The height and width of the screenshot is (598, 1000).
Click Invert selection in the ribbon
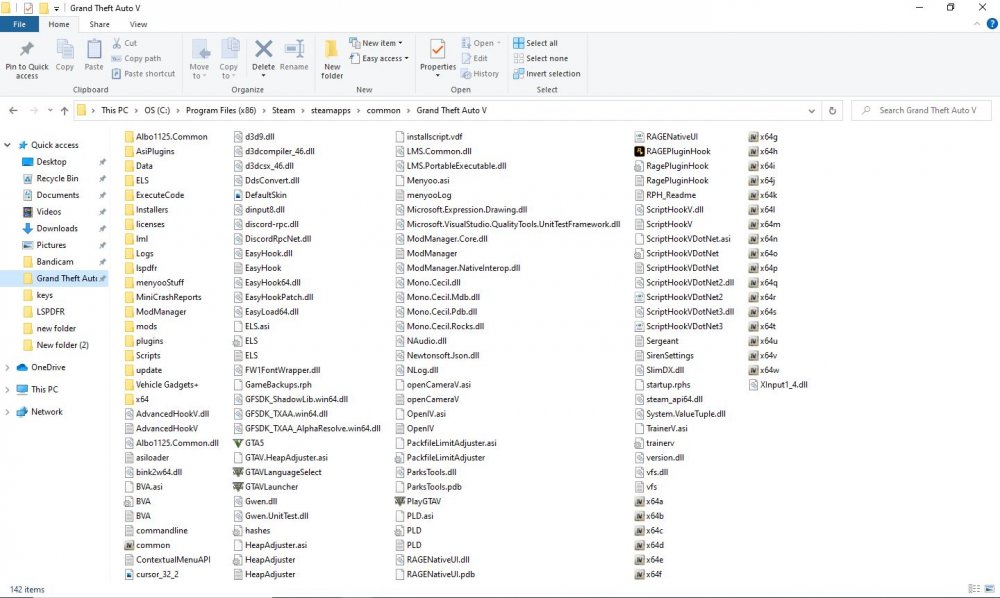tap(547, 73)
